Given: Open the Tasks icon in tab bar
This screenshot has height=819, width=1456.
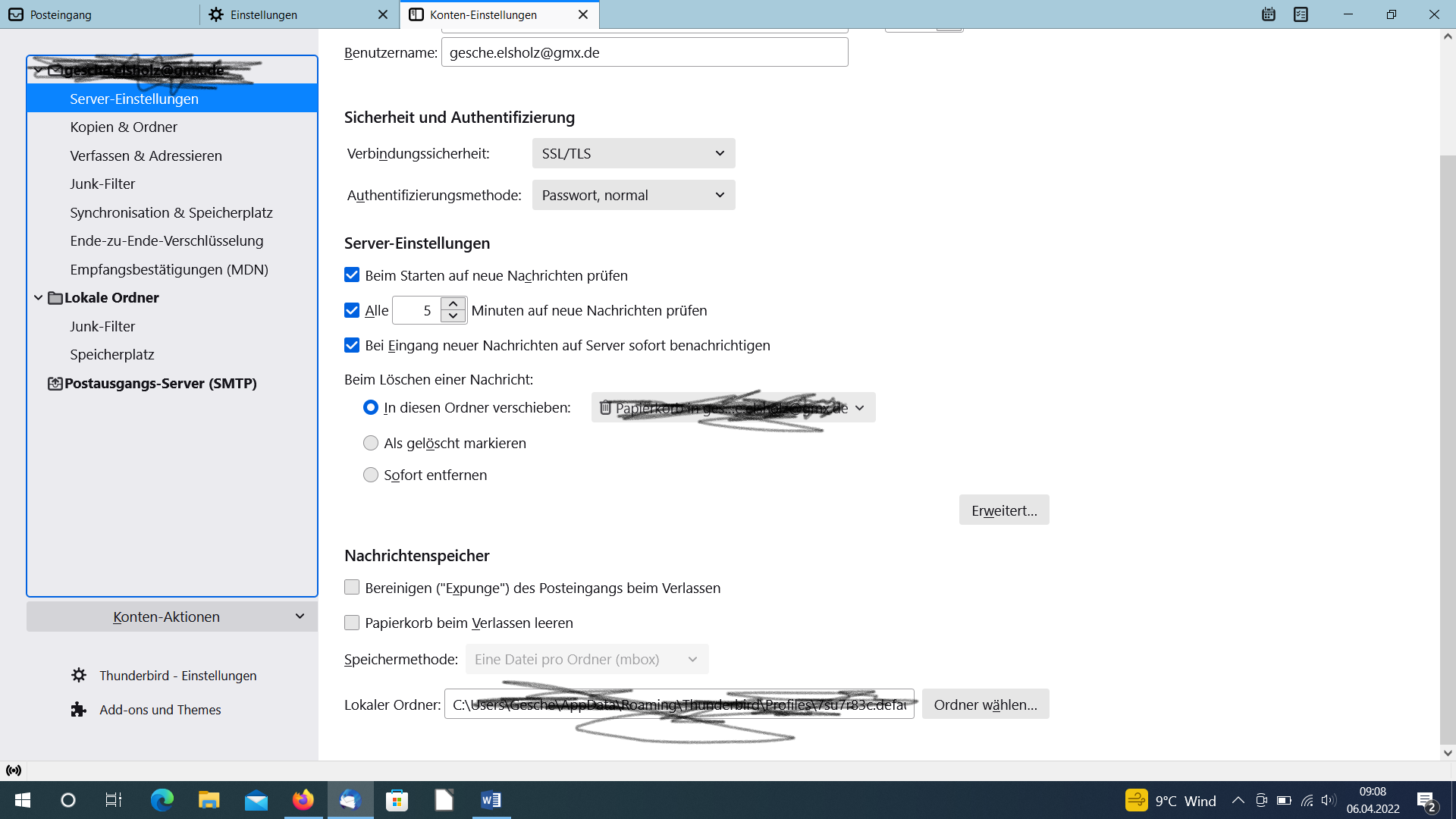Looking at the screenshot, I should click(1301, 14).
